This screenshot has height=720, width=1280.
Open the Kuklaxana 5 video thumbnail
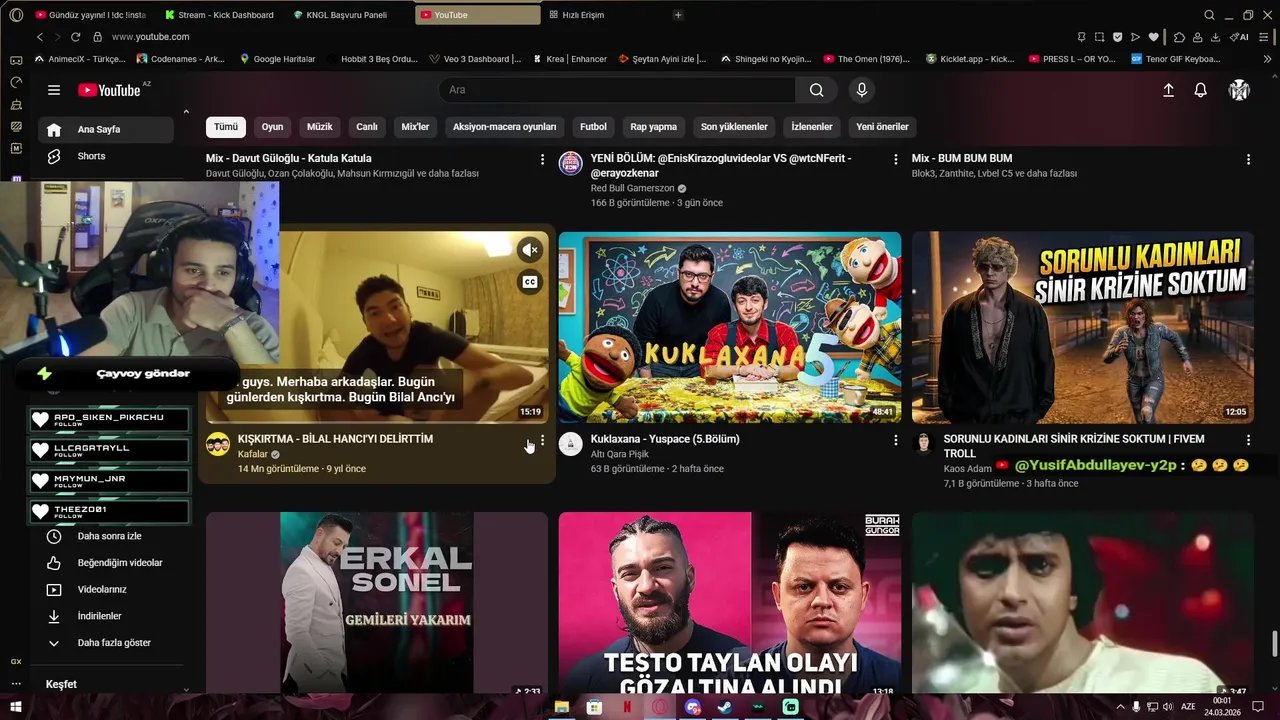tap(730, 327)
